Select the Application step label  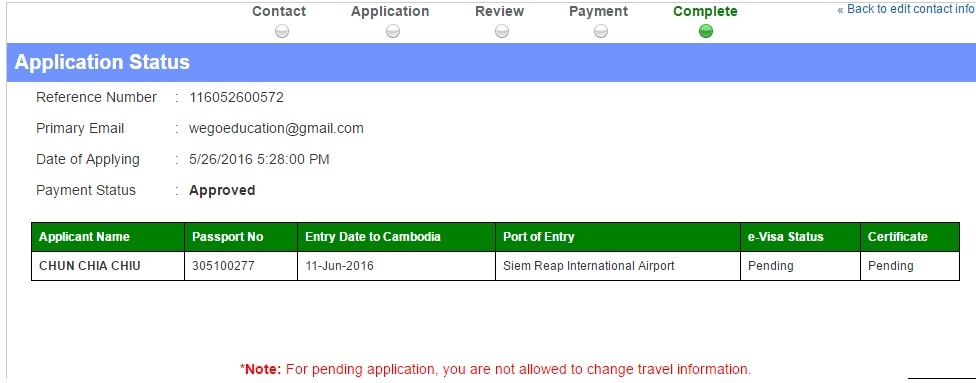tap(390, 11)
